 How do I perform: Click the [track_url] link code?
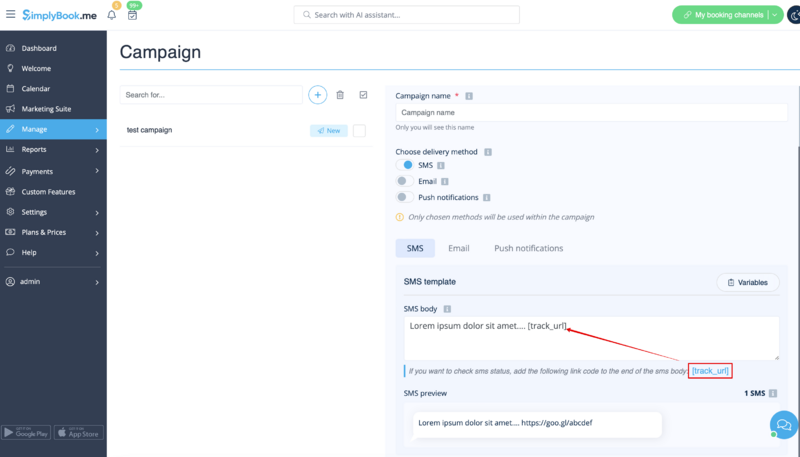coord(710,371)
